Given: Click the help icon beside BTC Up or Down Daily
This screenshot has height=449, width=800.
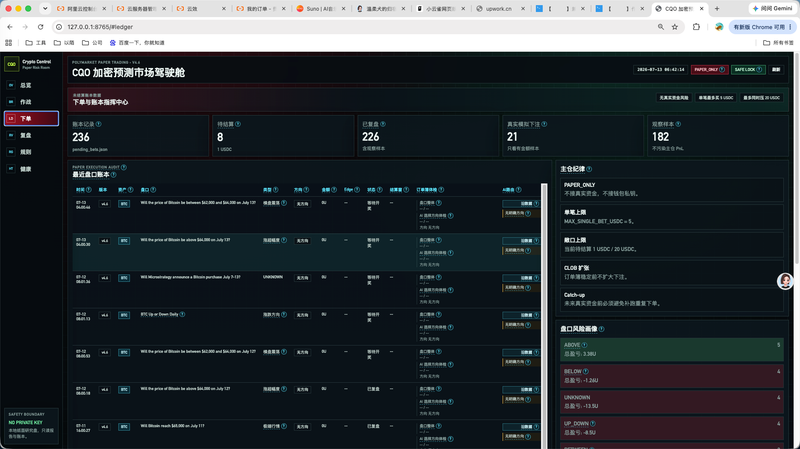Looking at the screenshot, I should (183, 314).
